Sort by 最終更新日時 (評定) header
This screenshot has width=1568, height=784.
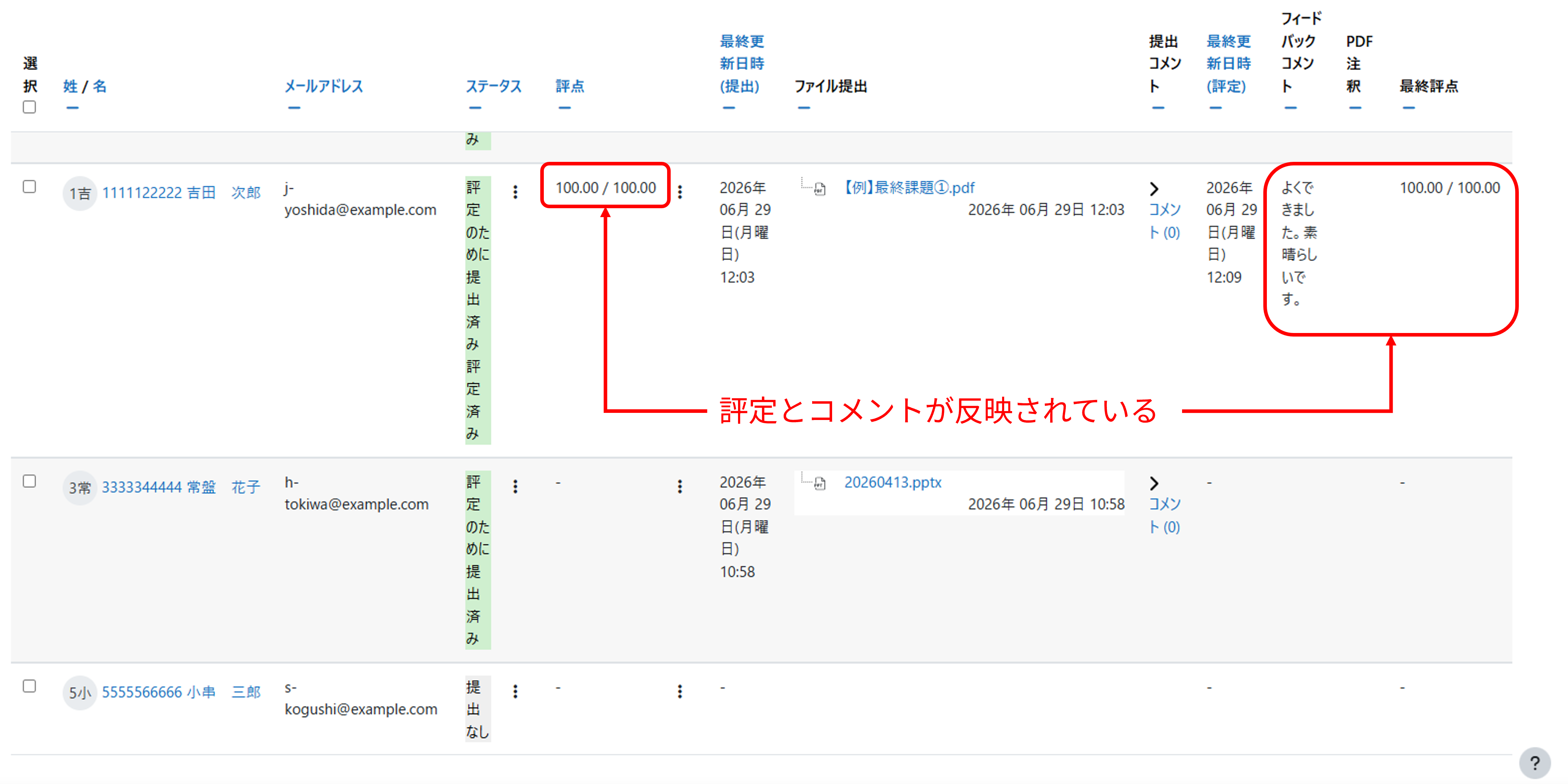(x=1228, y=64)
